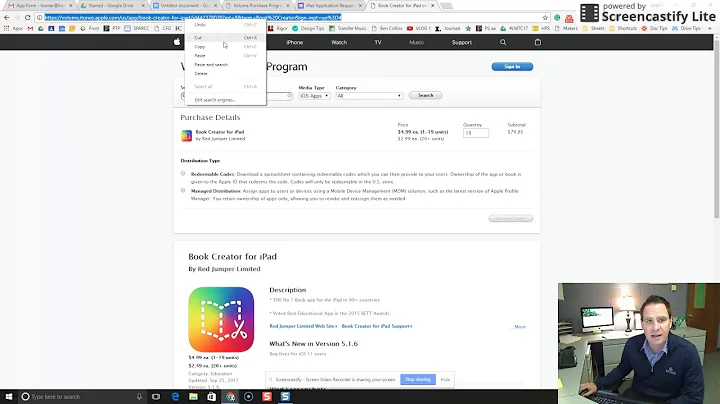Viewport: 720px width, 404px height.
Task: Open the Apple site search magnifier
Action: click(x=503, y=42)
